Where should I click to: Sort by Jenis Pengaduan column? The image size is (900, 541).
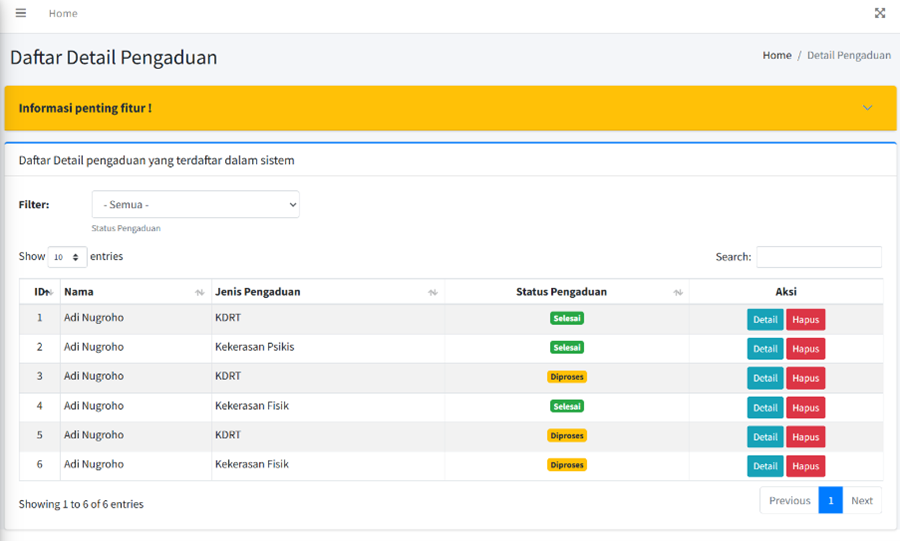pos(327,292)
